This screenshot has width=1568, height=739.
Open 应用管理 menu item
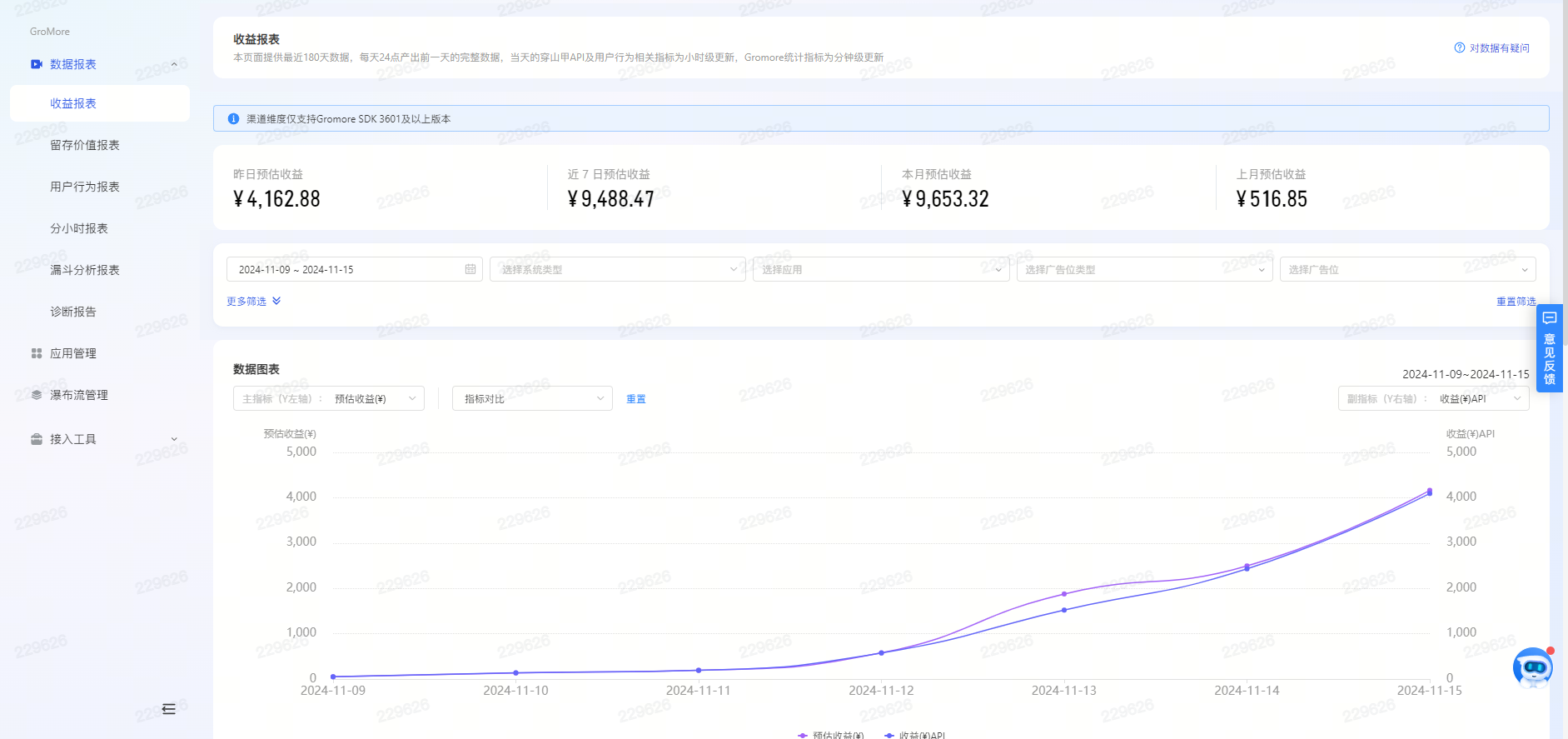pyautogui.click(x=73, y=353)
